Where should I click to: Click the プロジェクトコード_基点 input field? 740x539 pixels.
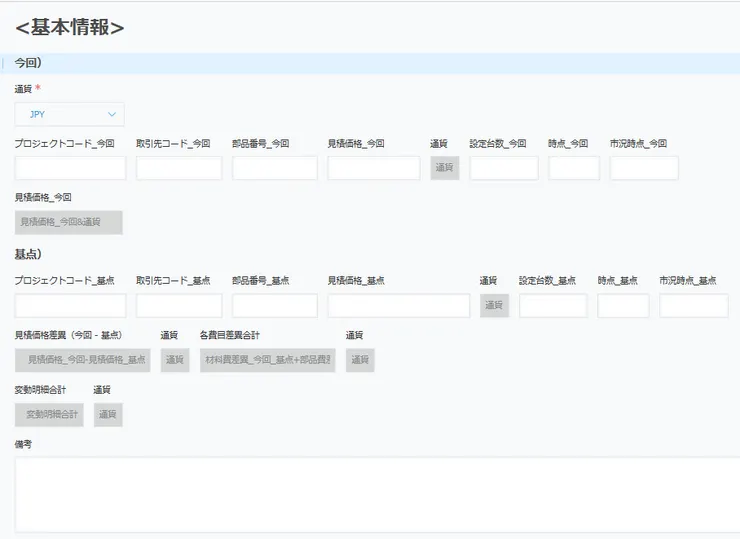pyautogui.click(x=70, y=306)
